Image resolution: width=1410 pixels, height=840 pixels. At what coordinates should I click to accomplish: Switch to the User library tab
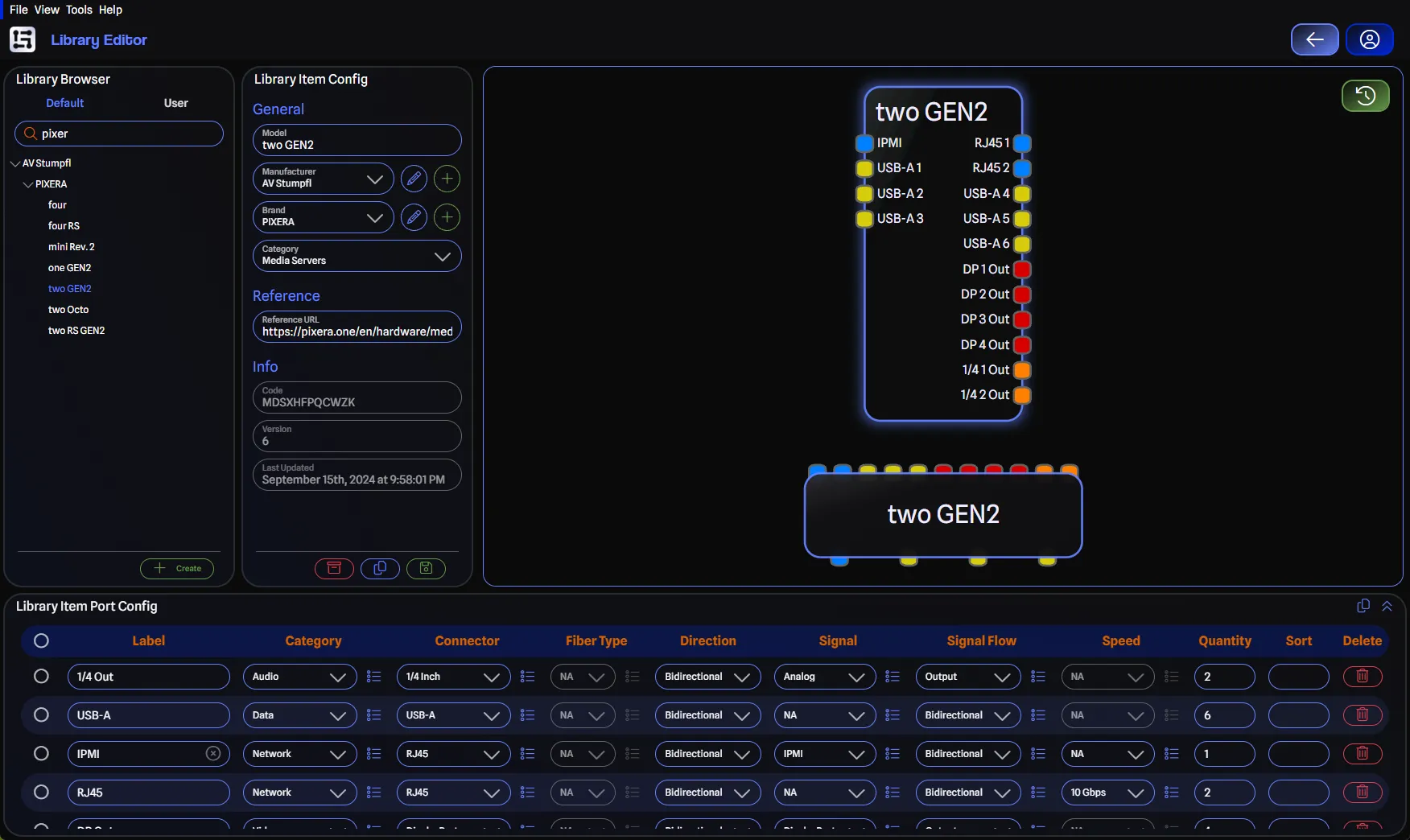point(175,103)
